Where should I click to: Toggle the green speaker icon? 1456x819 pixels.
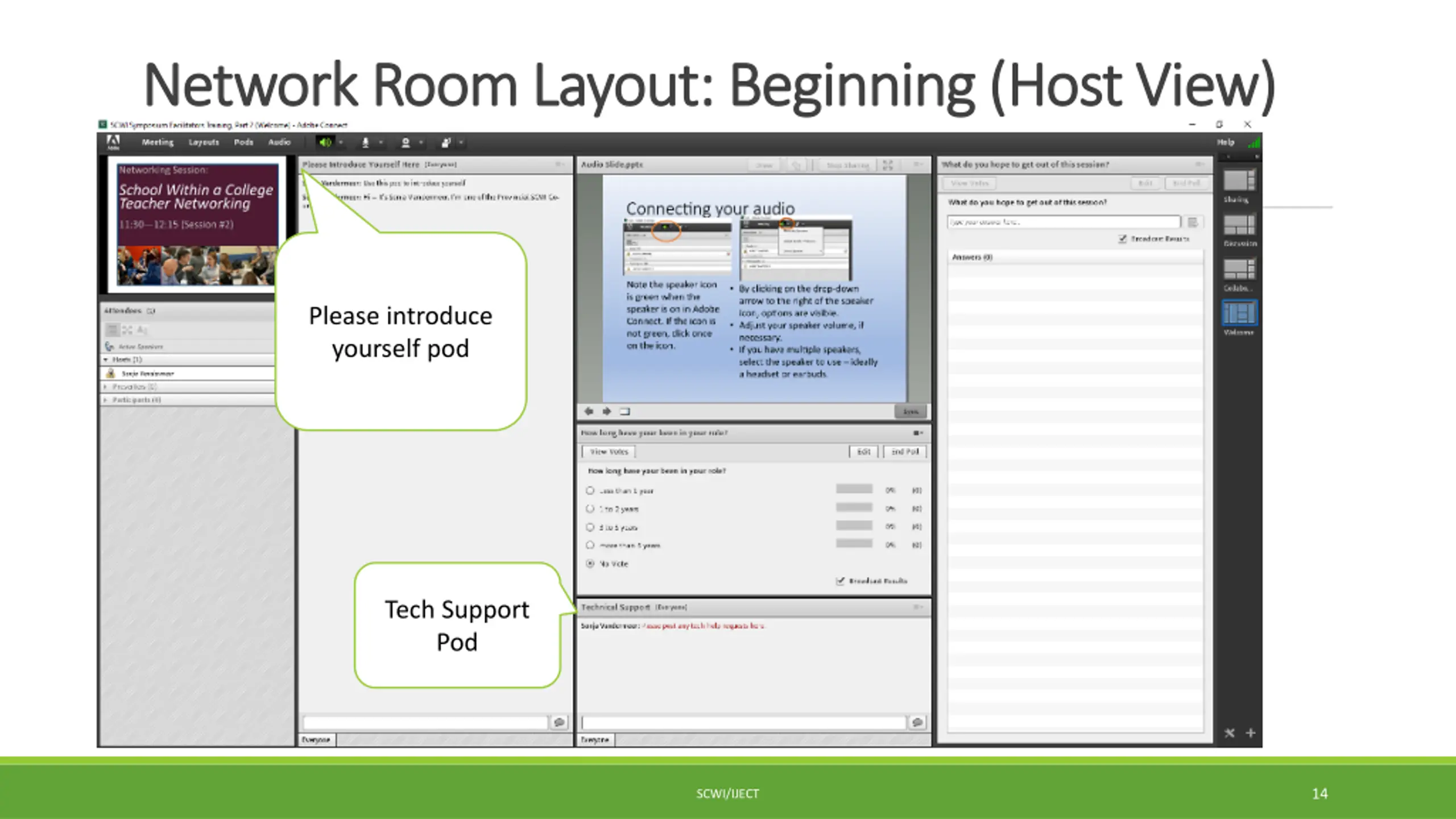point(325,142)
